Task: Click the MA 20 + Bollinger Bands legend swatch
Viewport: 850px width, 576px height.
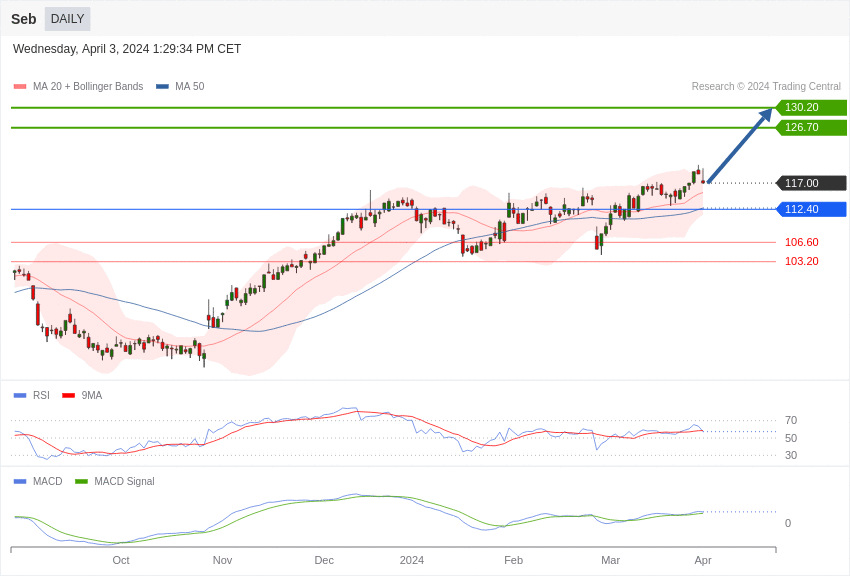Action: [x=20, y=87]
